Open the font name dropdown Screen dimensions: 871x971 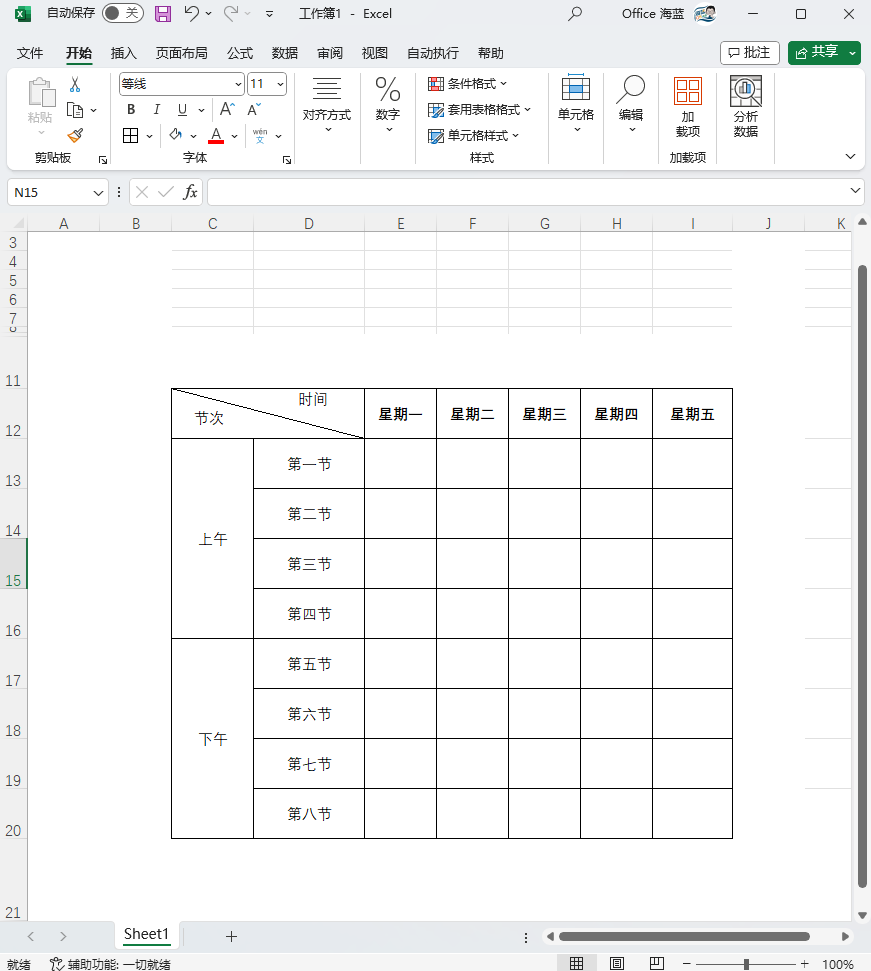coord(238,84)
